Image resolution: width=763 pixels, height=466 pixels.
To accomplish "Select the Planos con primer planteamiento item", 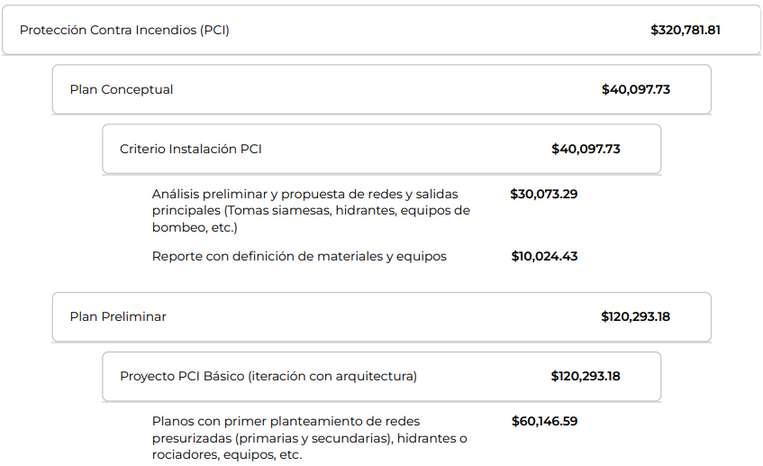I will [309, 438].
